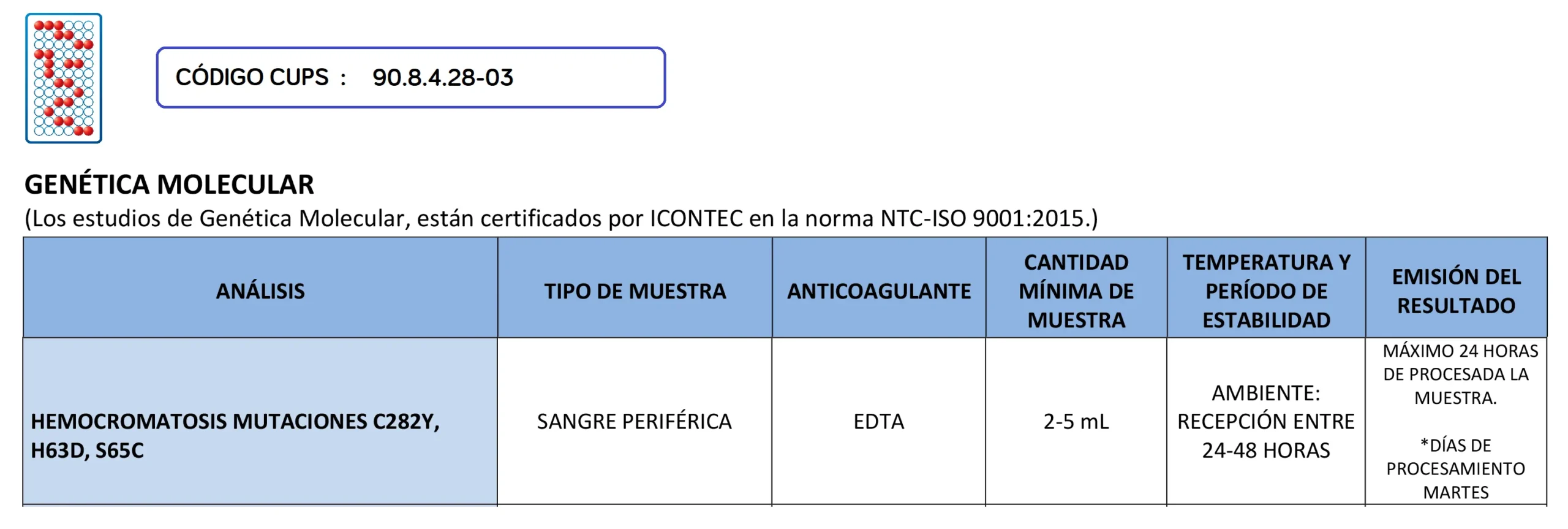Select the ANÁLISIS column header
The width and height of the screenshot is (1568, 529).
[x=260, y=291]
